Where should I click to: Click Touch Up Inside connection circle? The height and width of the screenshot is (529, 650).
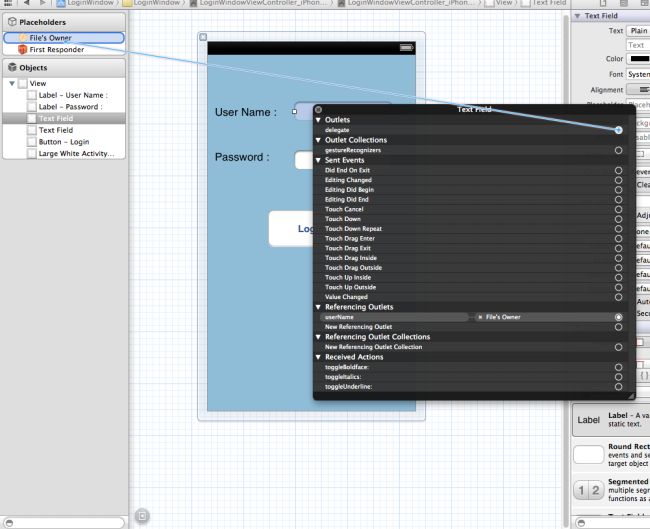coord(618,278)
